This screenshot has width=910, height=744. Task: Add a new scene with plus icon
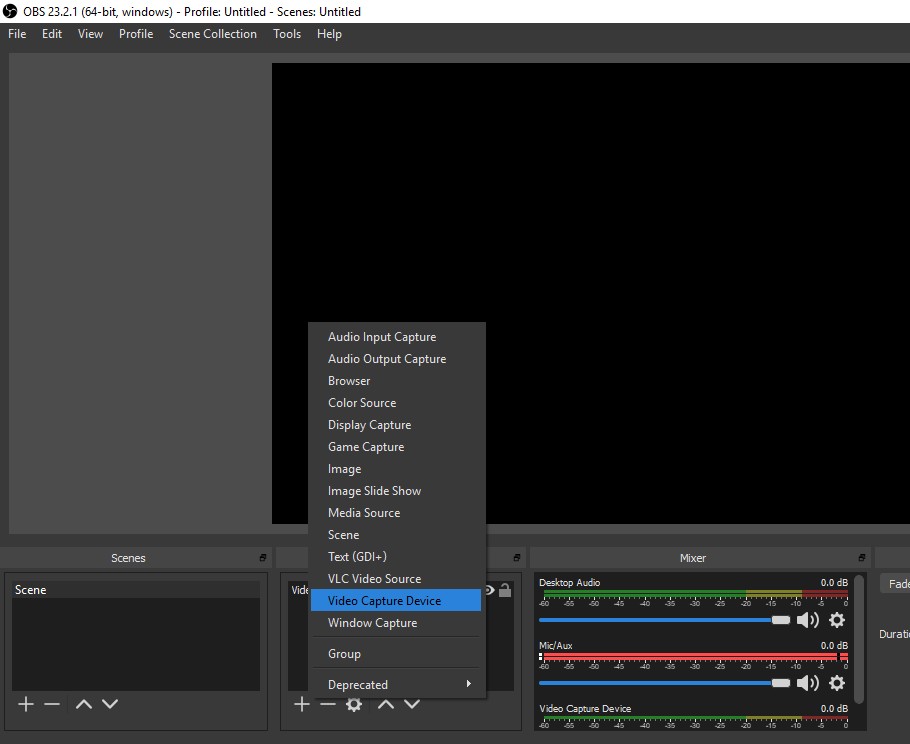pos(26,704)
